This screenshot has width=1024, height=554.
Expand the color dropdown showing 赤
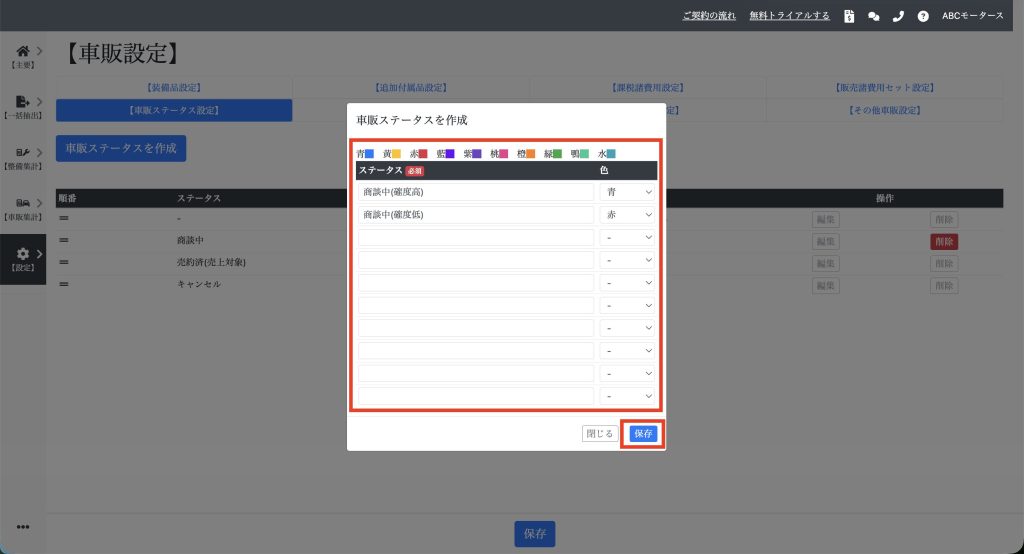point(627,215)
